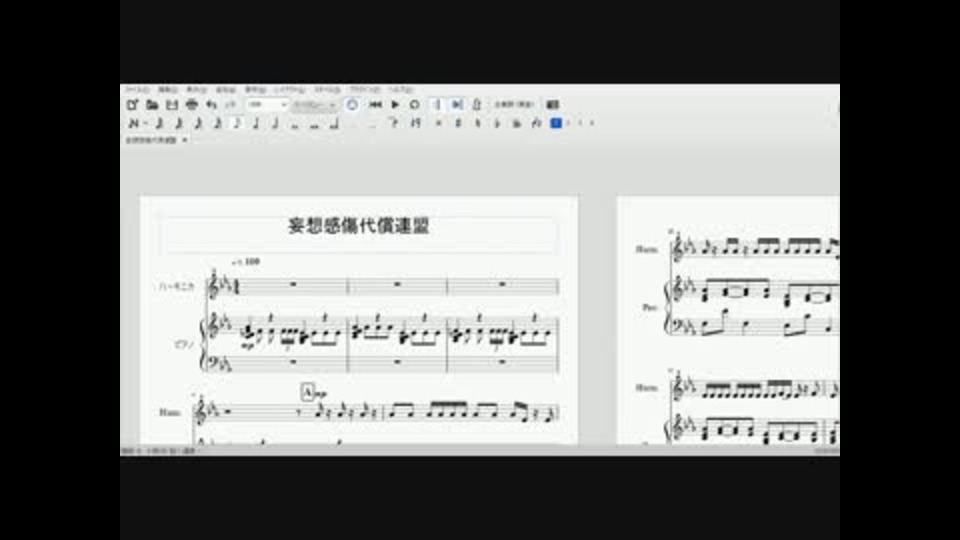960x540 pixels.
Task: Select the title text 妄想感傷代償連盟
Action: (x=359, y=226)
